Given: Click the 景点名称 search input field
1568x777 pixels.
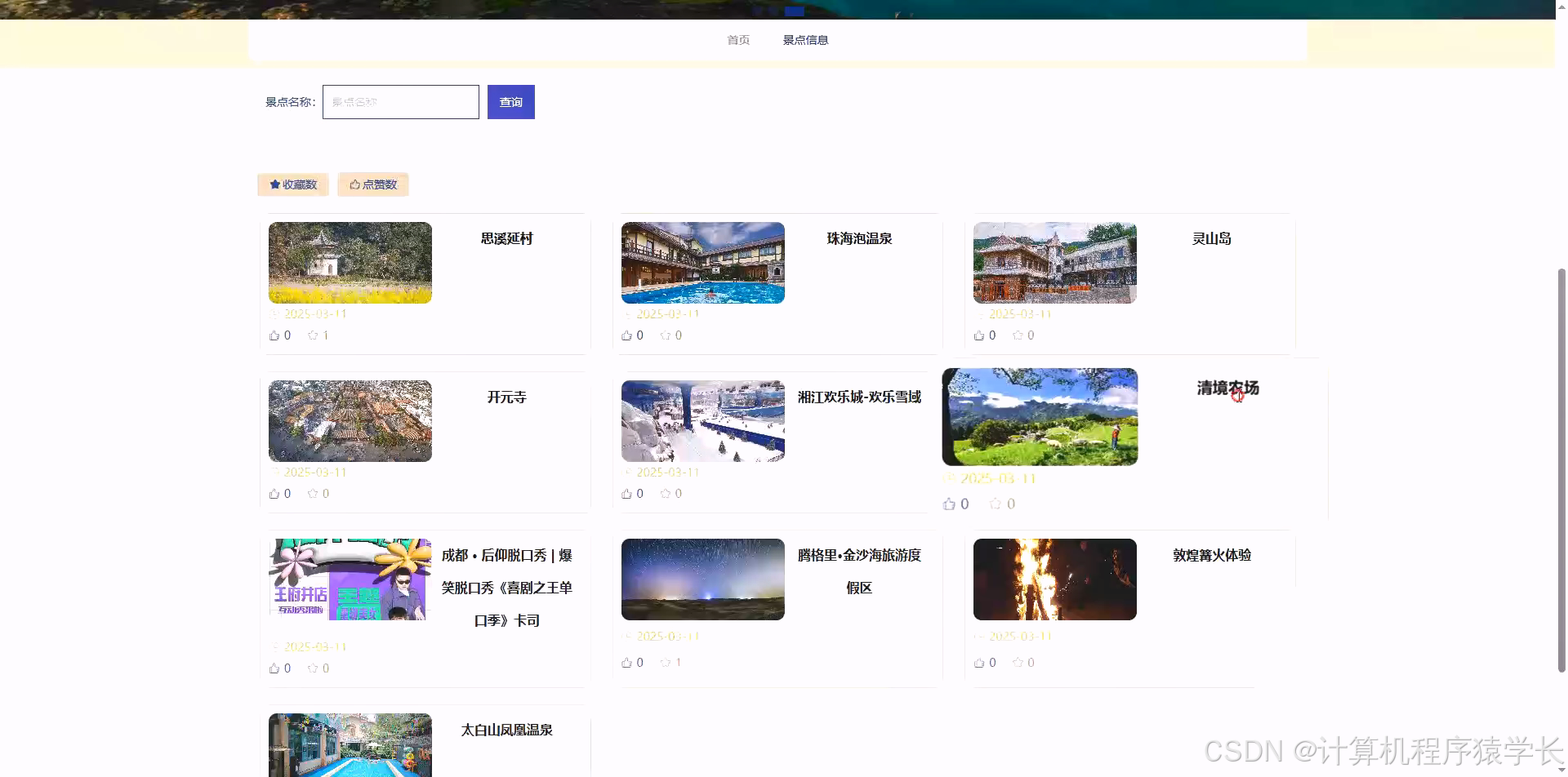Looking at the screenshot, I should 400,101.
